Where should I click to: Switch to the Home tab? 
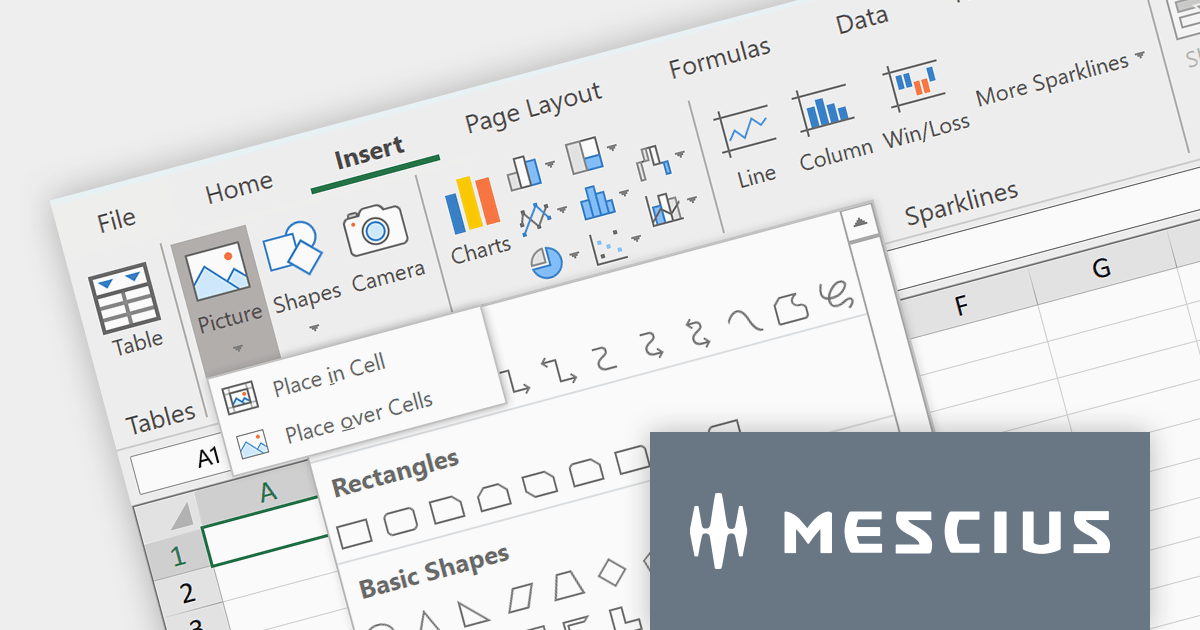pos(238,186)
